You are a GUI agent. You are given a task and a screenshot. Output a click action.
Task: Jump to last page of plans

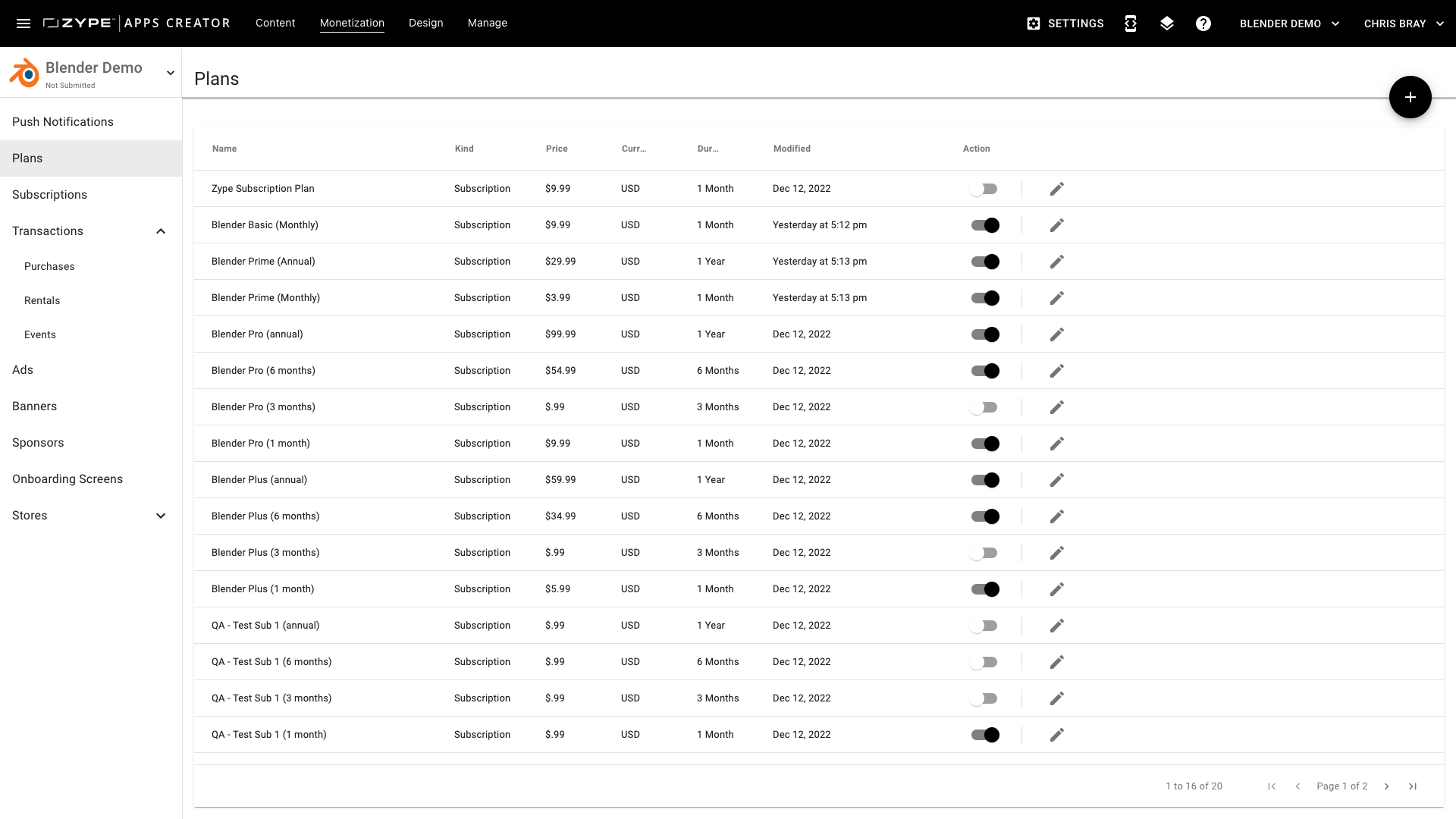click(1413, 786)
